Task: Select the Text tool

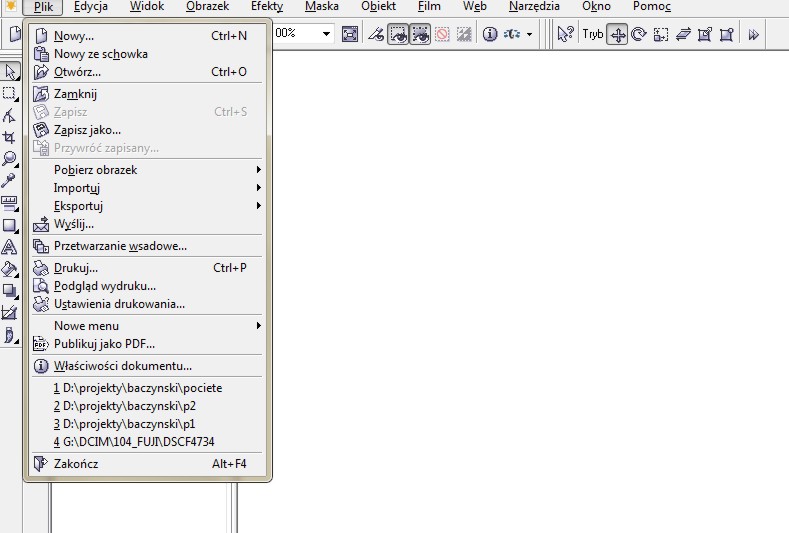Action: coord(10,247)
